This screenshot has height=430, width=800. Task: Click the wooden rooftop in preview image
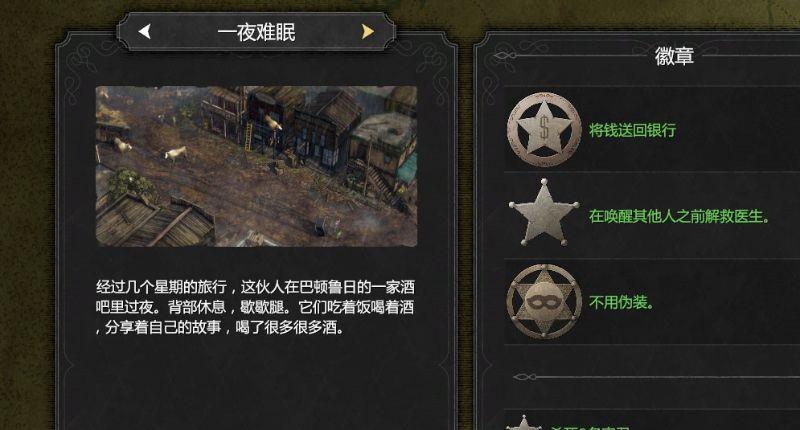[153, 220]
